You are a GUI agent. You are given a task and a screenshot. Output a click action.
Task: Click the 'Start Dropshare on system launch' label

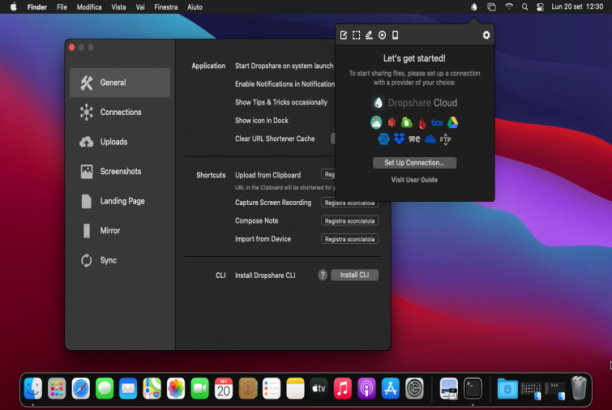tap(284, 66)
